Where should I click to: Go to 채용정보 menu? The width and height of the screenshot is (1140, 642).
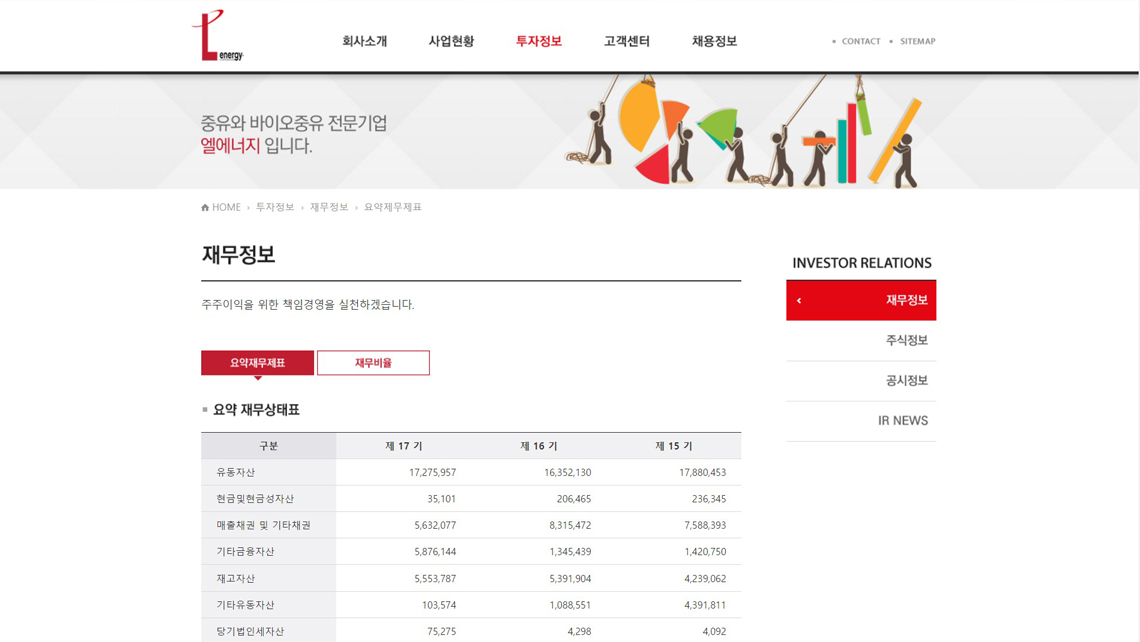(714, 42)
